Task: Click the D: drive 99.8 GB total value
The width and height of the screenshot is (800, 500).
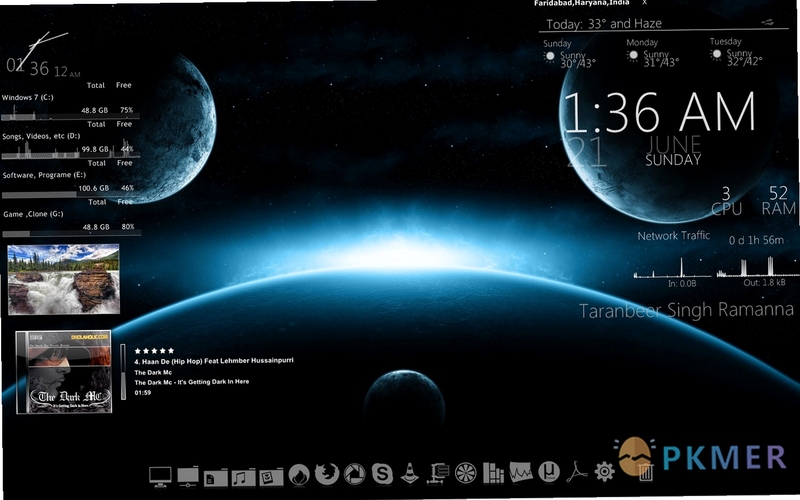Action: tap(95, 149)
